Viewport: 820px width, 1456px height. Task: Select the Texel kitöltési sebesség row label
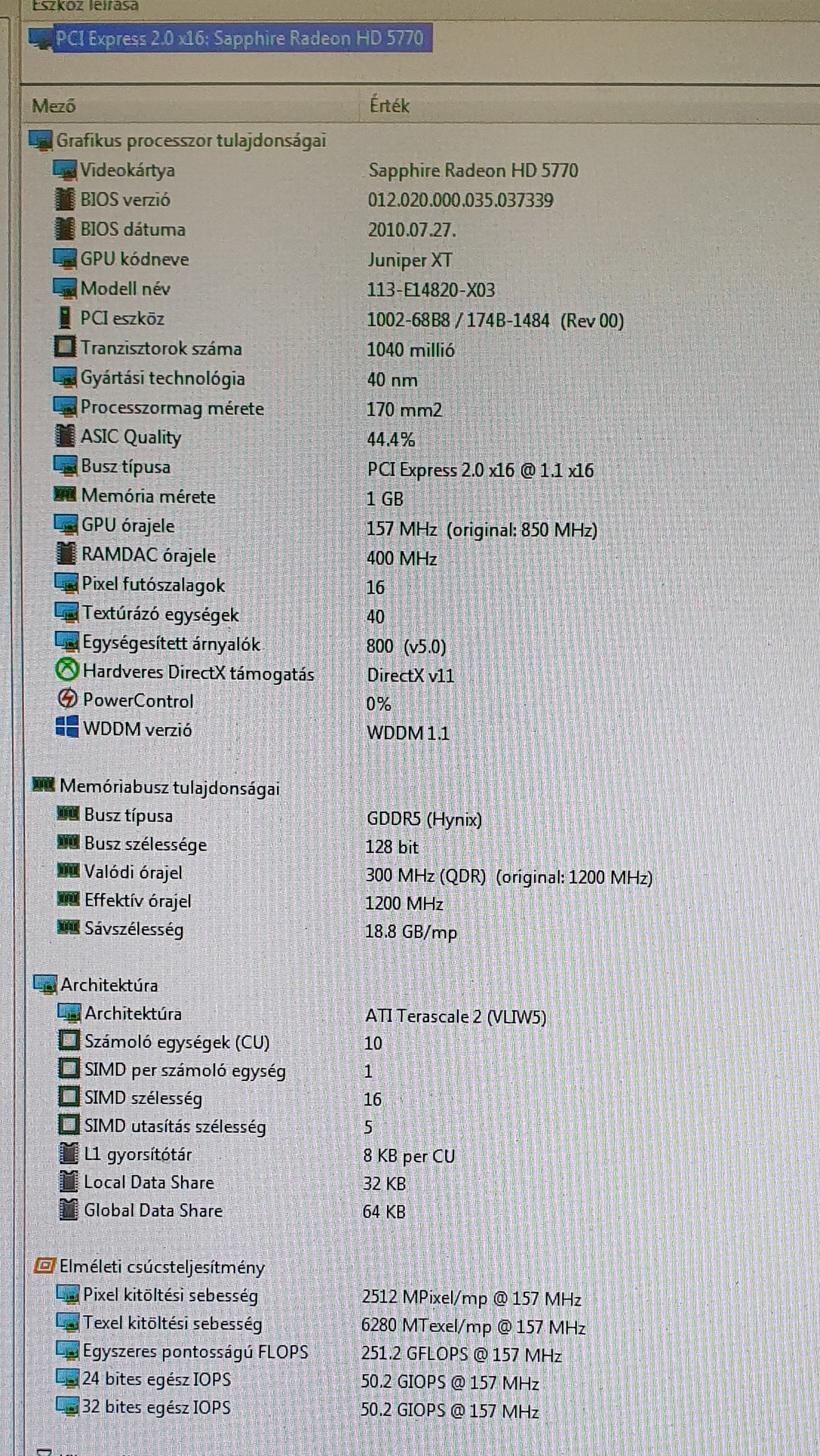172,1323
